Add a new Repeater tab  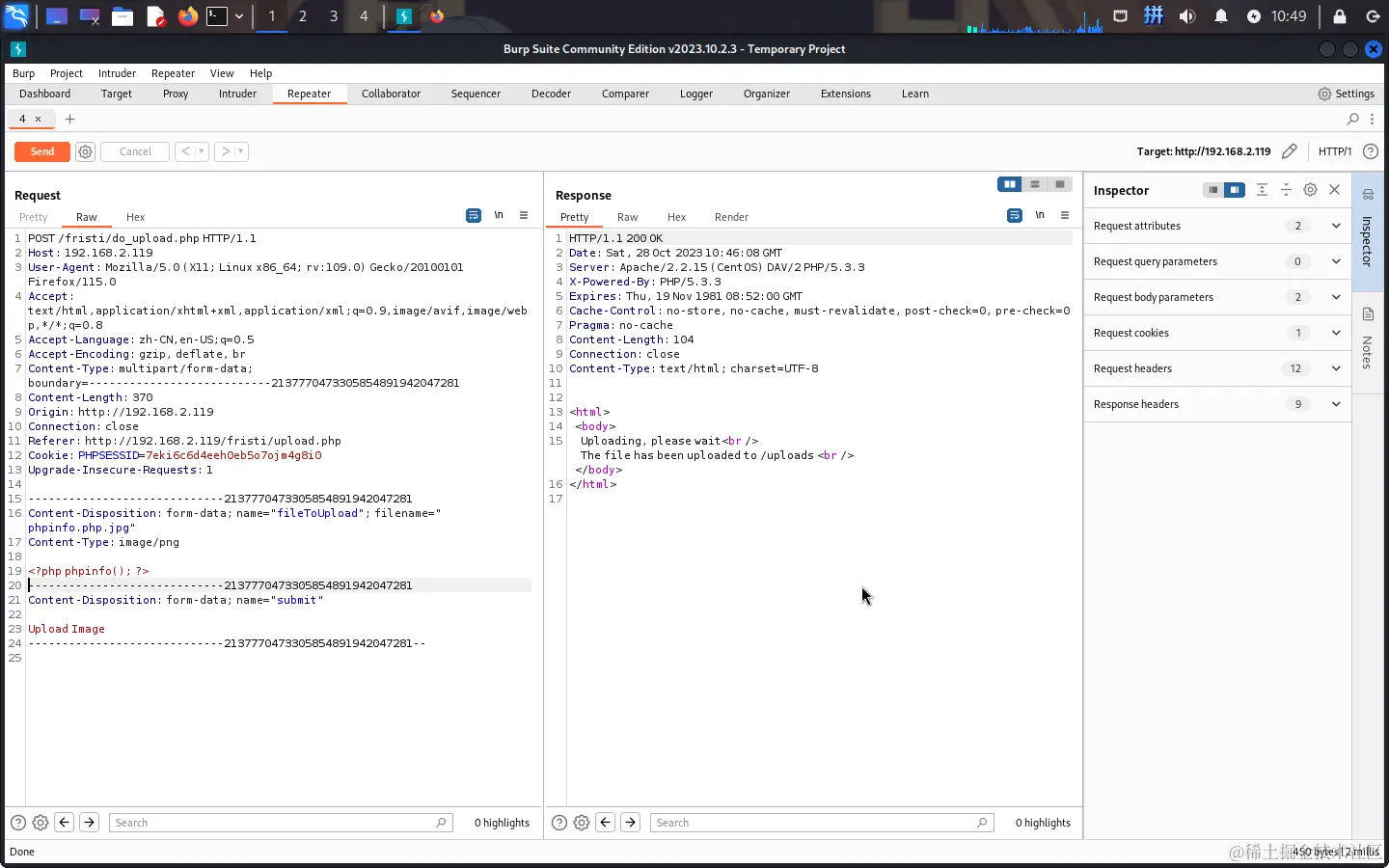pyautogui.click(x=69, y=119)
